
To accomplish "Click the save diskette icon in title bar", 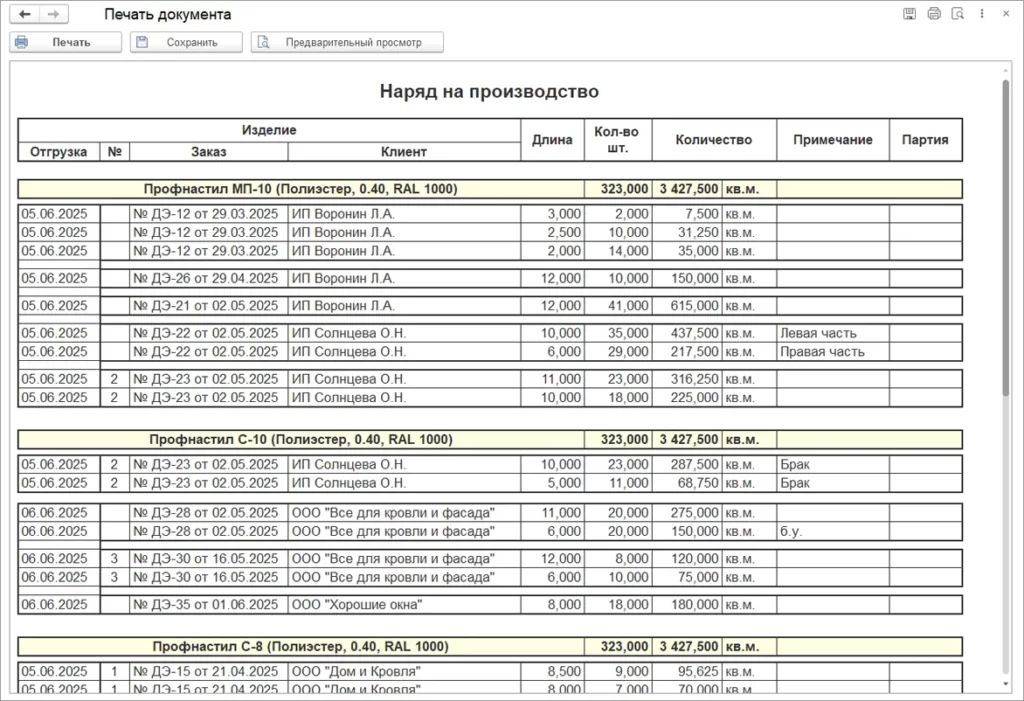I will pyautogui.click(x=909, y=13).
